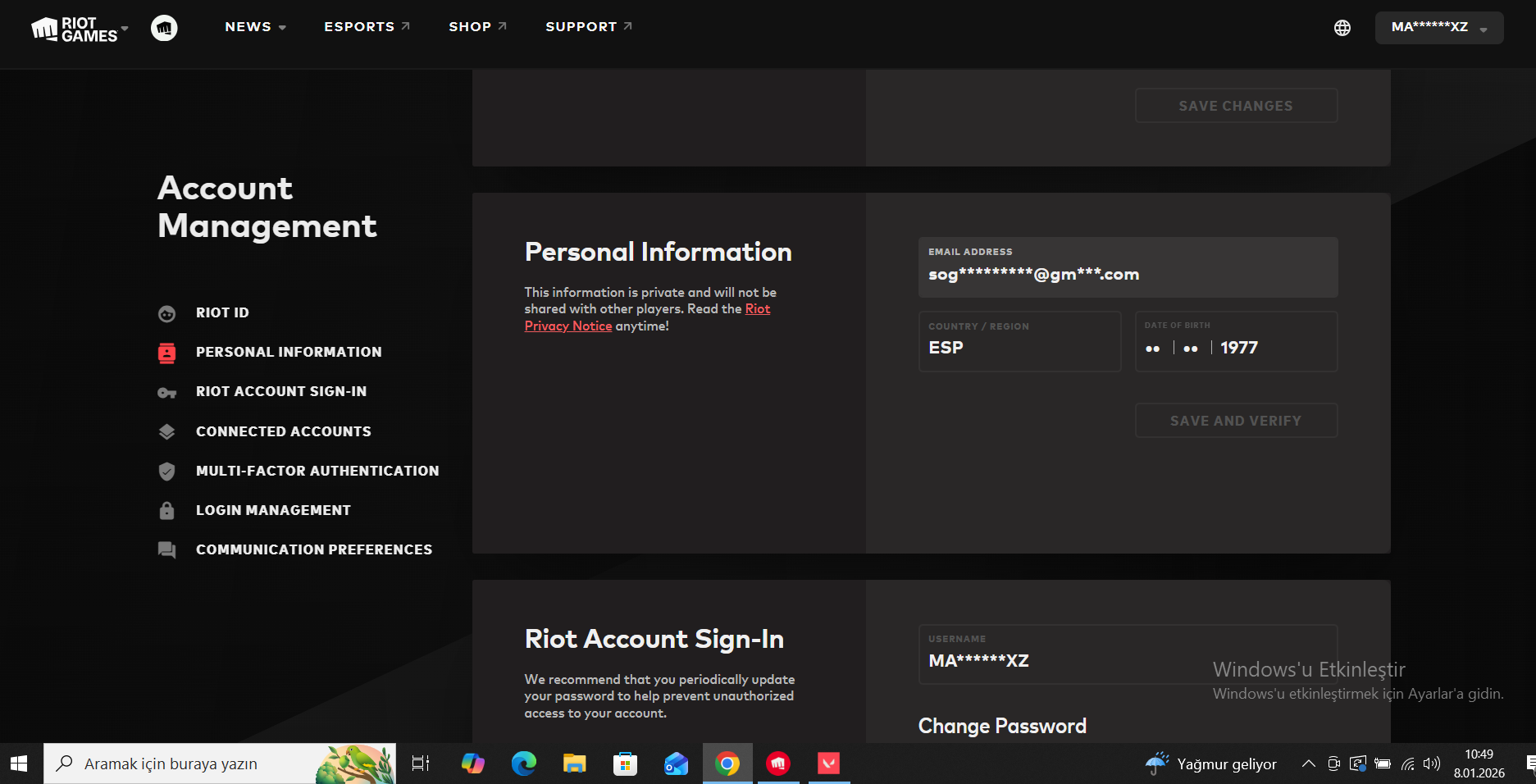Viewport: 1536px width, 784px height.
Task: Show hidden system tray icons
Action: pyautogui.click(x=1309, y=764)
